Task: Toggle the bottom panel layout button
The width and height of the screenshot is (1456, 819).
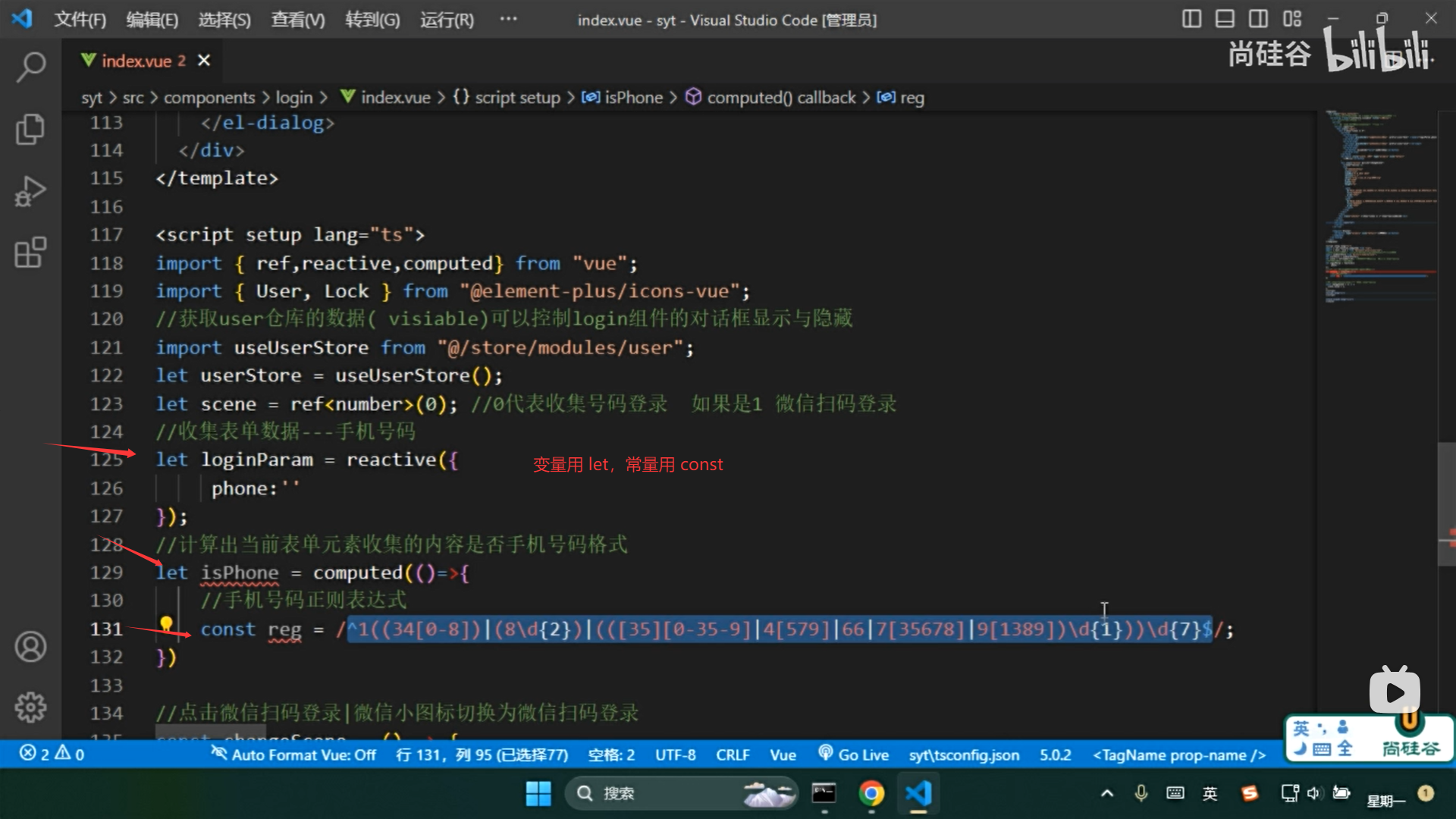Action: click(x=1225, y=19)
